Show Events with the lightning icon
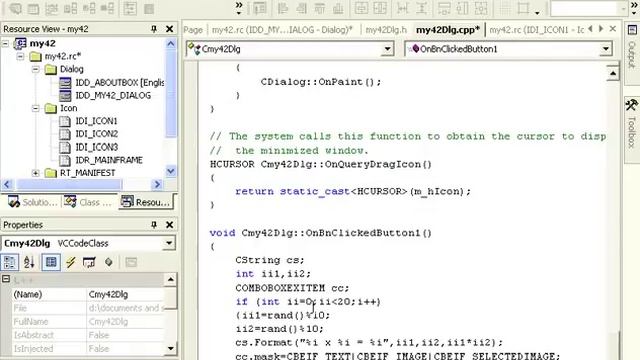 (x=71, y=262)
